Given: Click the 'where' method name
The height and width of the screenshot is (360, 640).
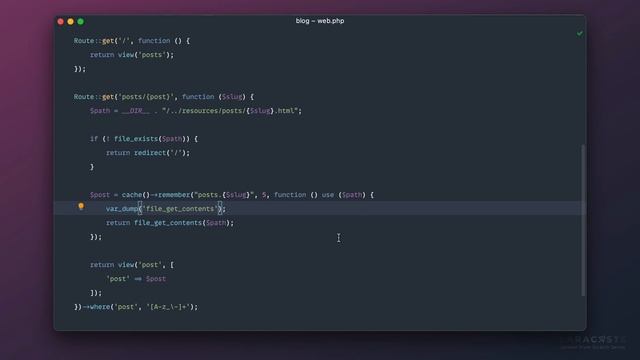Looking at the screenshot, I should (x=100, y=307).
